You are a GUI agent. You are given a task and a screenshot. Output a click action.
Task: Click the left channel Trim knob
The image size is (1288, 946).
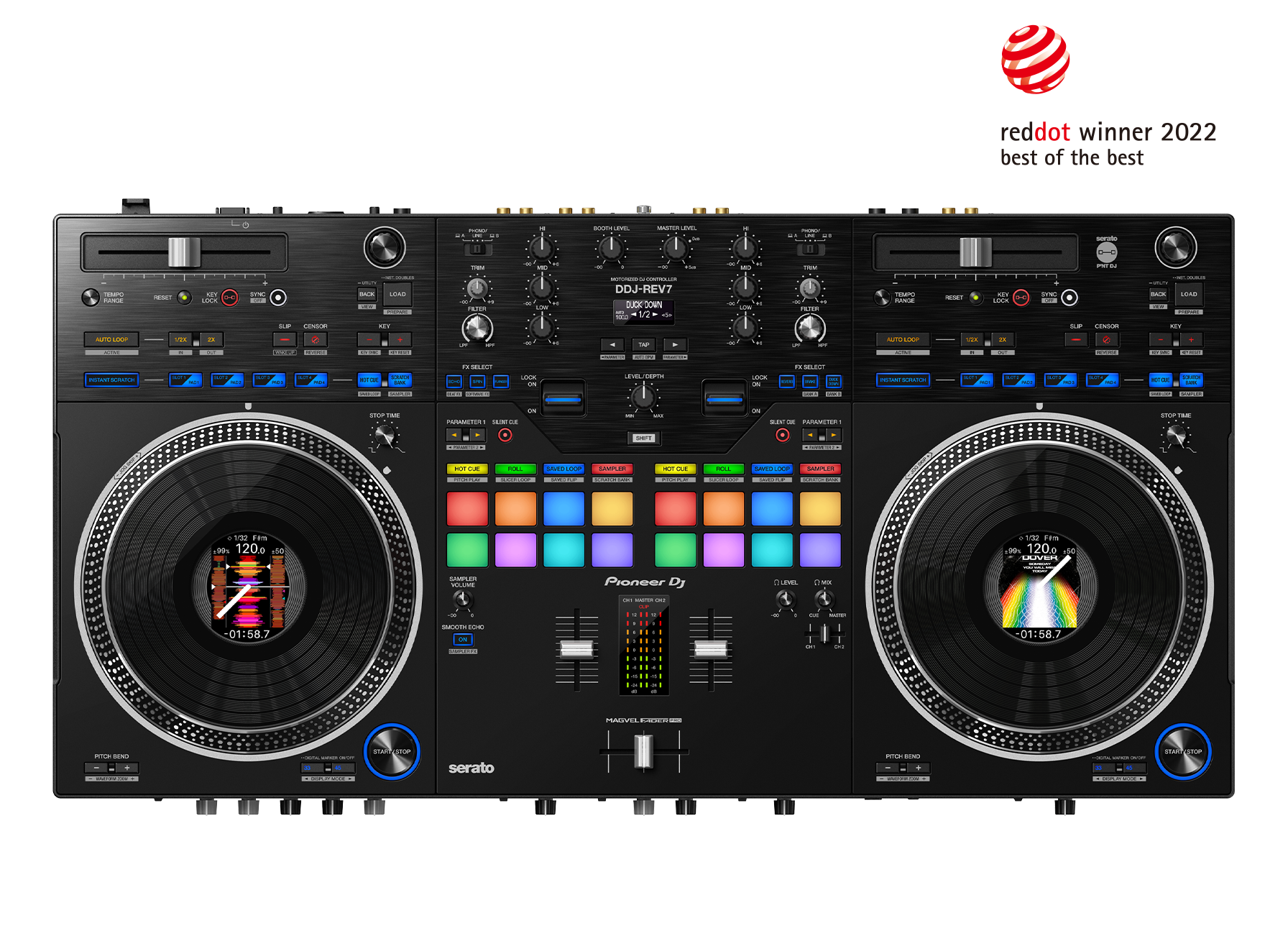pos(477,288)
